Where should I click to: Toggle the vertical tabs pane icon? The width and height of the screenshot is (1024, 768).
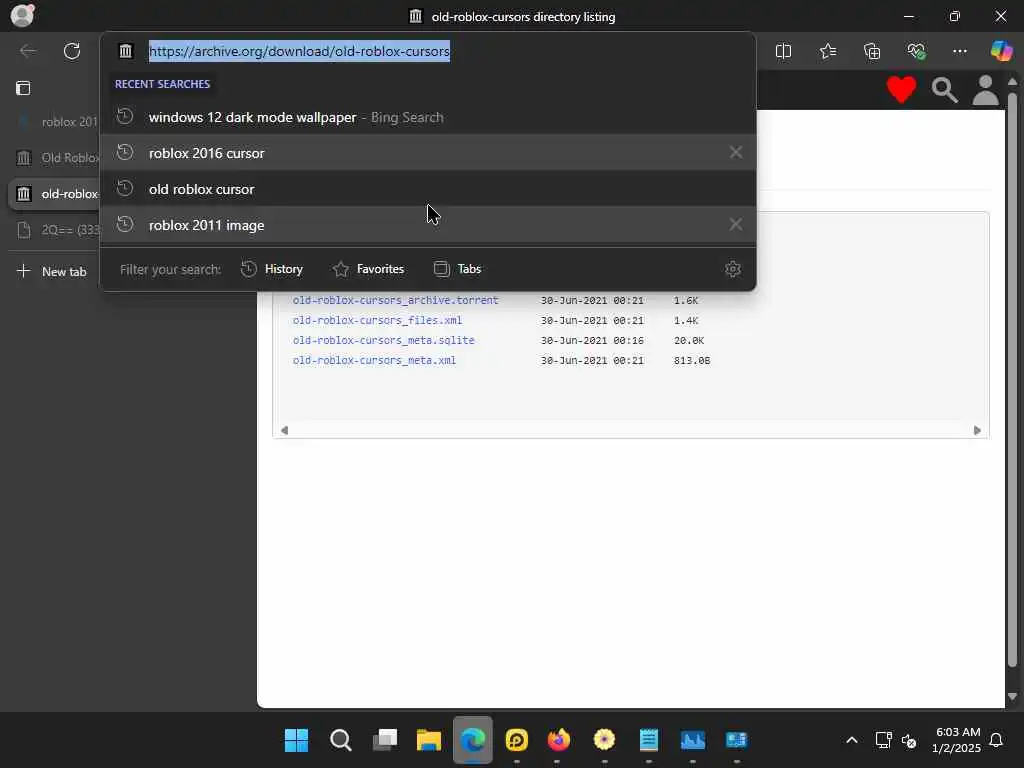point(23,88)
